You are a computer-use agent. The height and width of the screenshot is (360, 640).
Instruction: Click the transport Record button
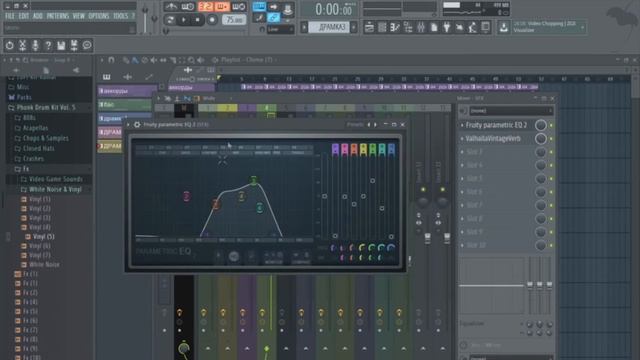[212, 20]
